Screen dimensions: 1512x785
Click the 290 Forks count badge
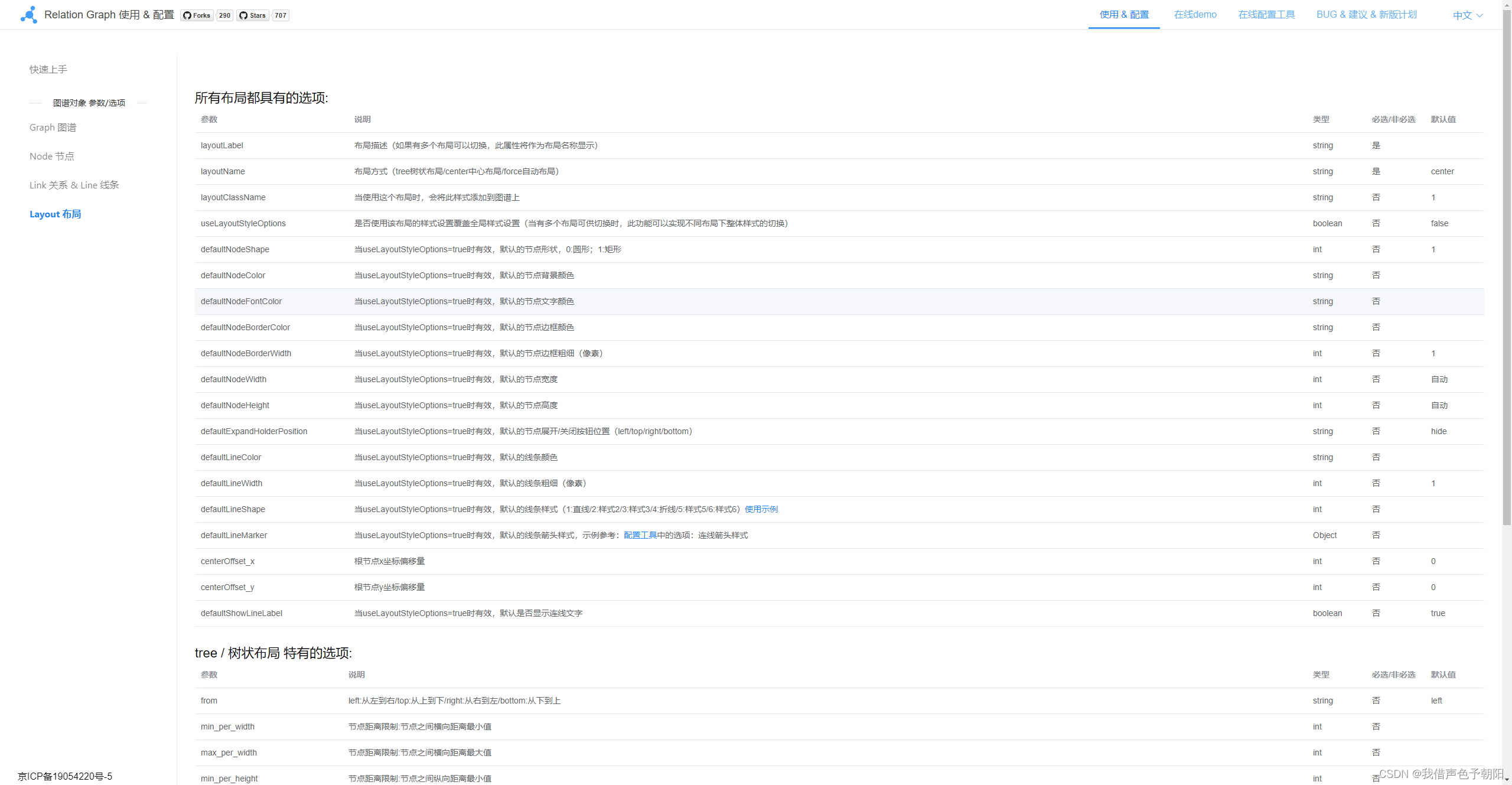coord(224,15)
